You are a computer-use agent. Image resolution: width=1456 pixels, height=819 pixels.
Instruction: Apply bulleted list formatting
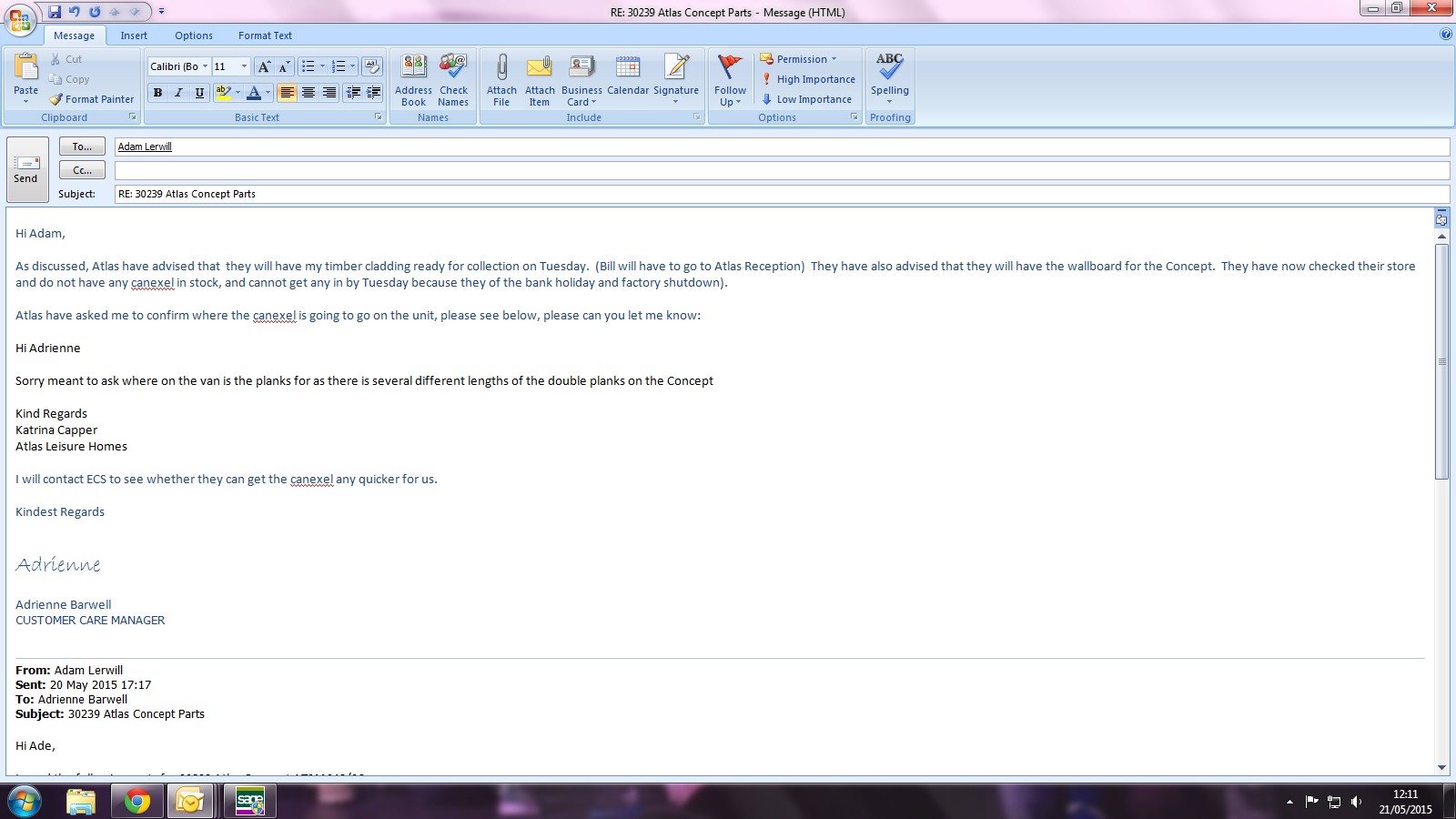point(308,66)
